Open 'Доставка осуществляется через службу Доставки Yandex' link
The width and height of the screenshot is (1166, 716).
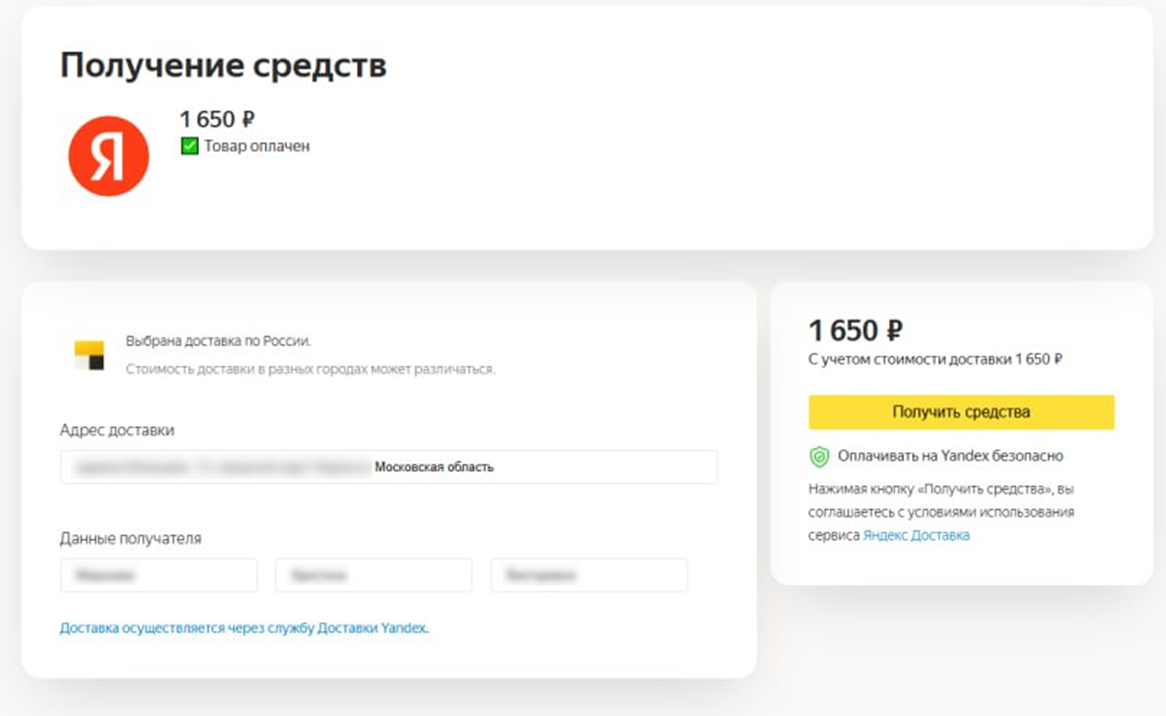[x=244, y=628]
